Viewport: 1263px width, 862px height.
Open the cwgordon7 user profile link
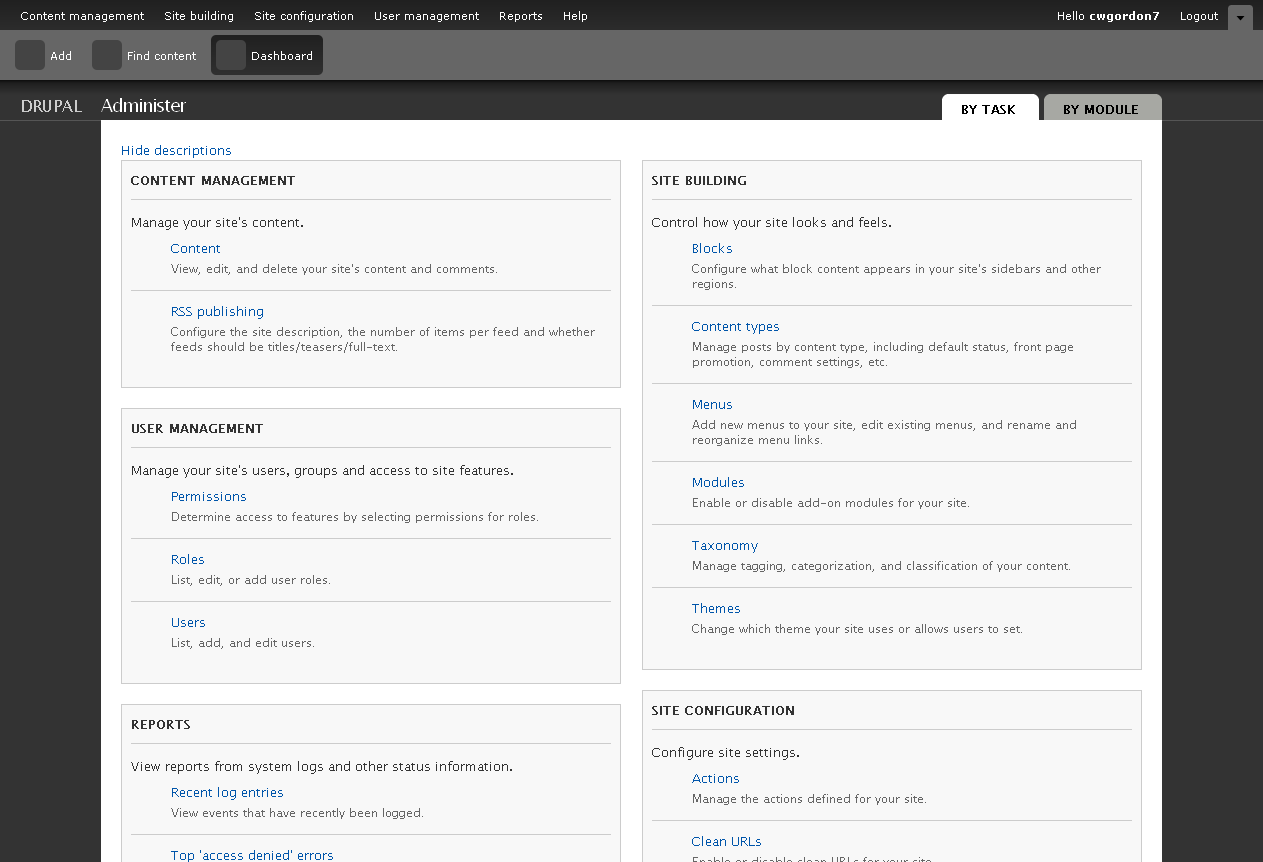pyautogui.click(x=1124, y=16)
